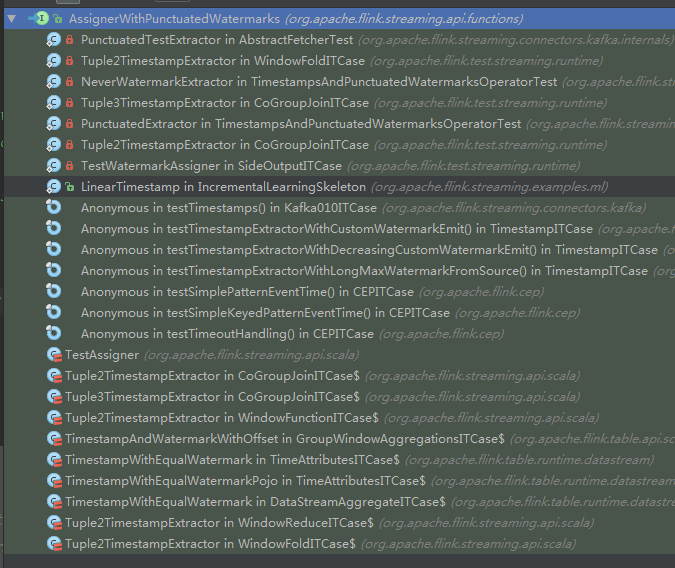Click icon beside TimestampAndWatermarkWithOffset entry
Image resolution: width=675 pixels, height=568 pixels.
(53, 439)
